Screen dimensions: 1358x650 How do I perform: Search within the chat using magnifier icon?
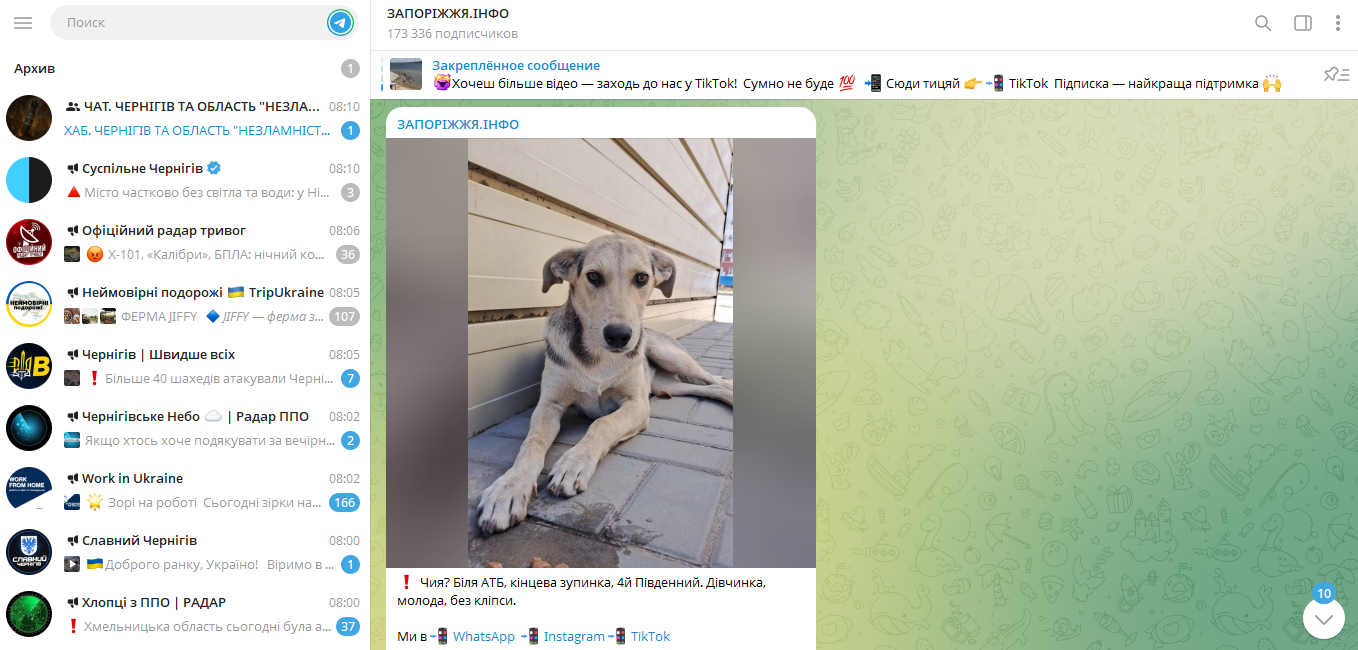pyautogui.click(x=1263, y=23)
